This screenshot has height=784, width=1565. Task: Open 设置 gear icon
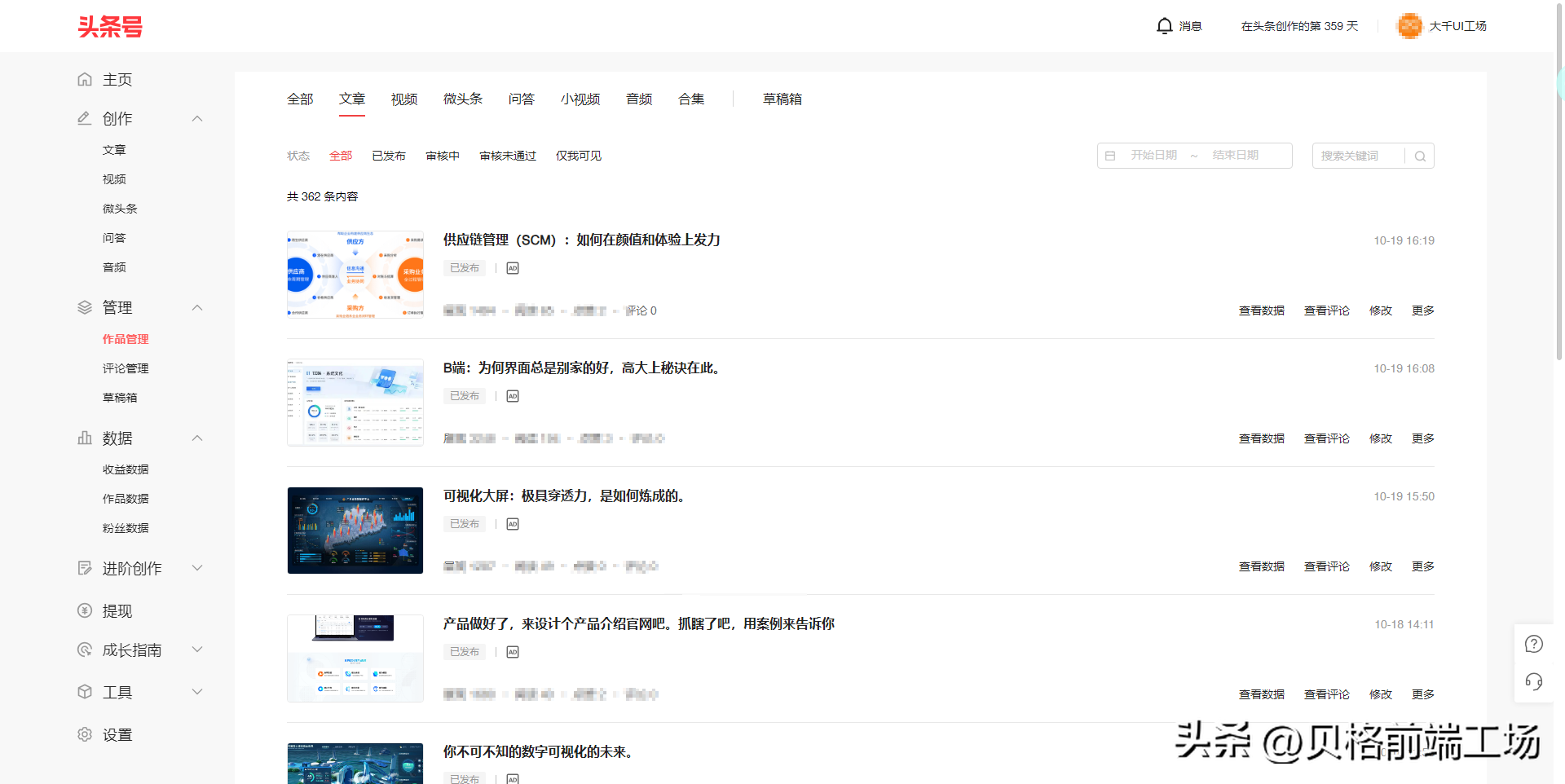pyautogui.click(x=85, y=734)
